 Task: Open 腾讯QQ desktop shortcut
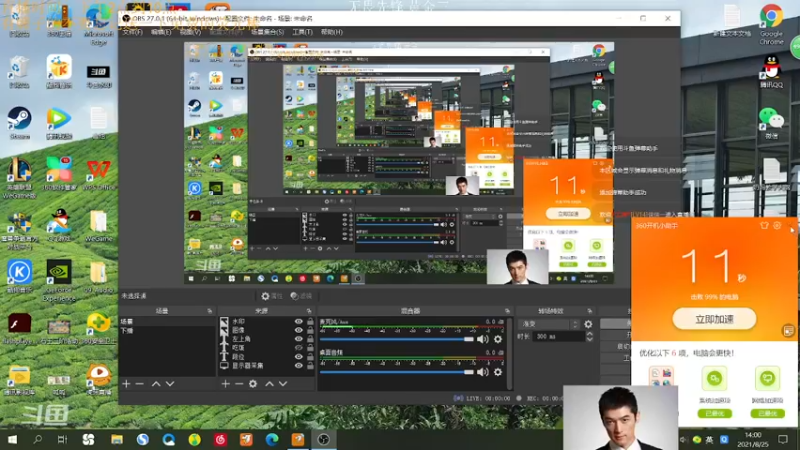[x=771, y=71]
